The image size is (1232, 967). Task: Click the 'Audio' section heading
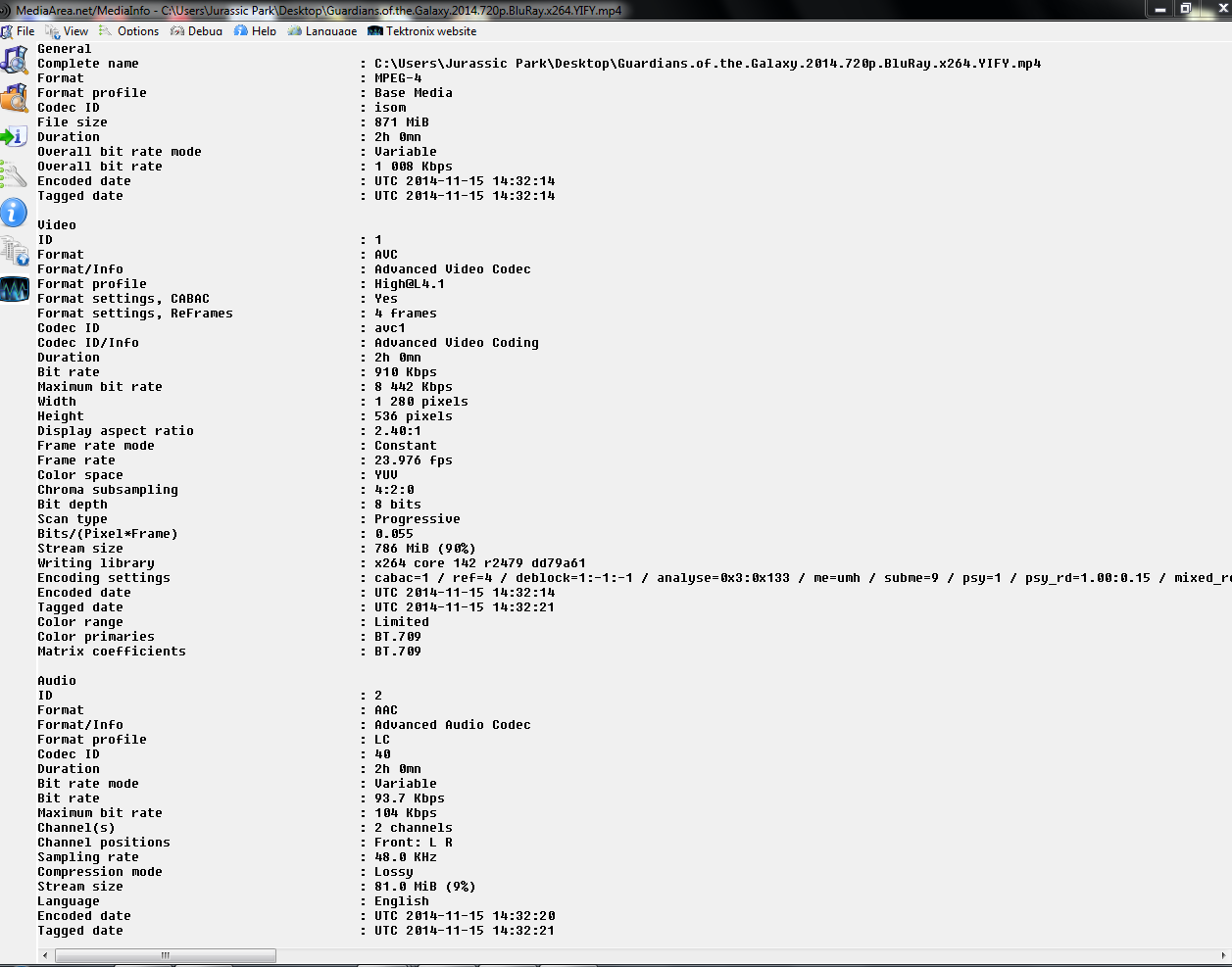click(57, 681)
